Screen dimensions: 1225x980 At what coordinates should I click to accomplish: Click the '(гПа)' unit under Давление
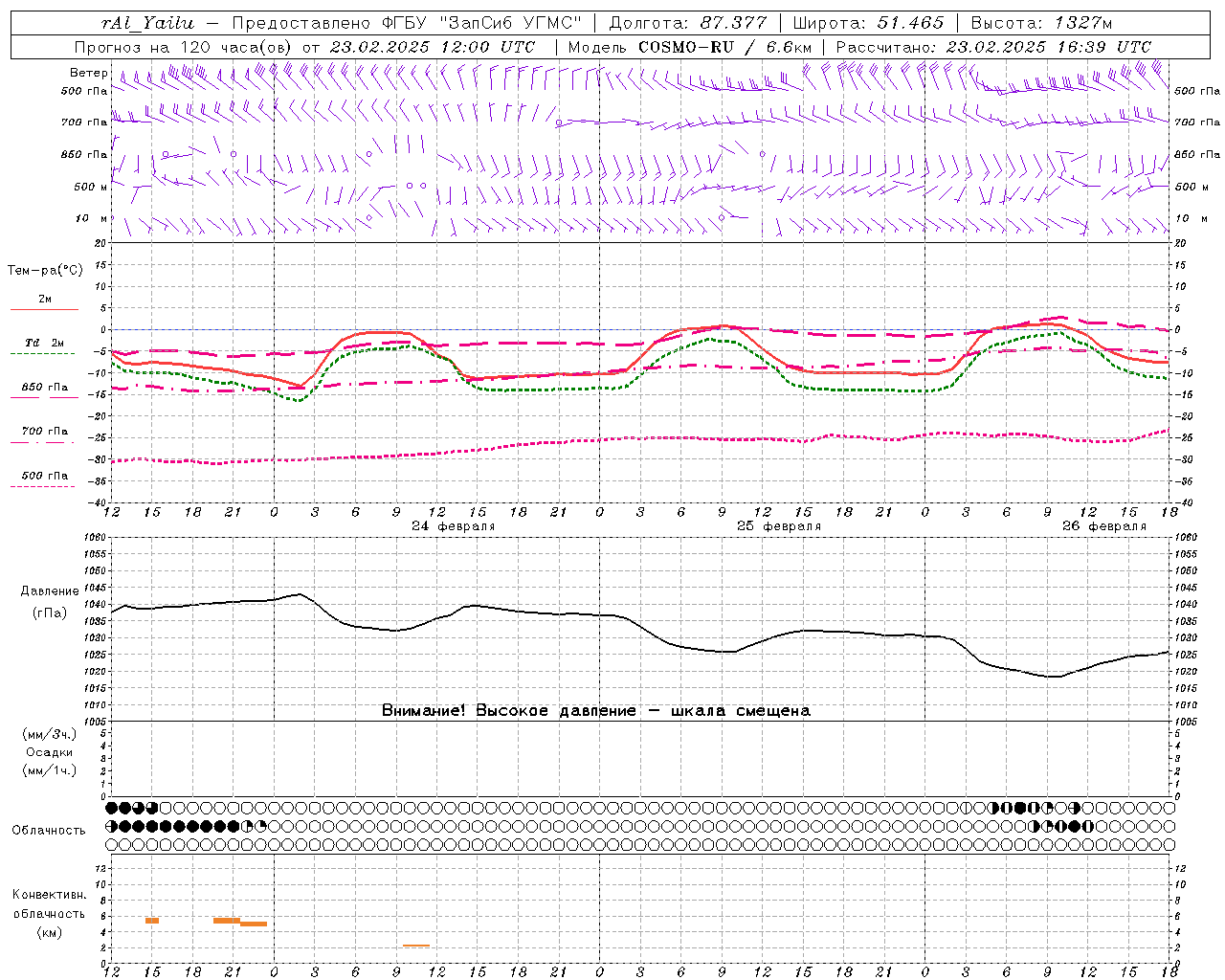pos(50,612)
